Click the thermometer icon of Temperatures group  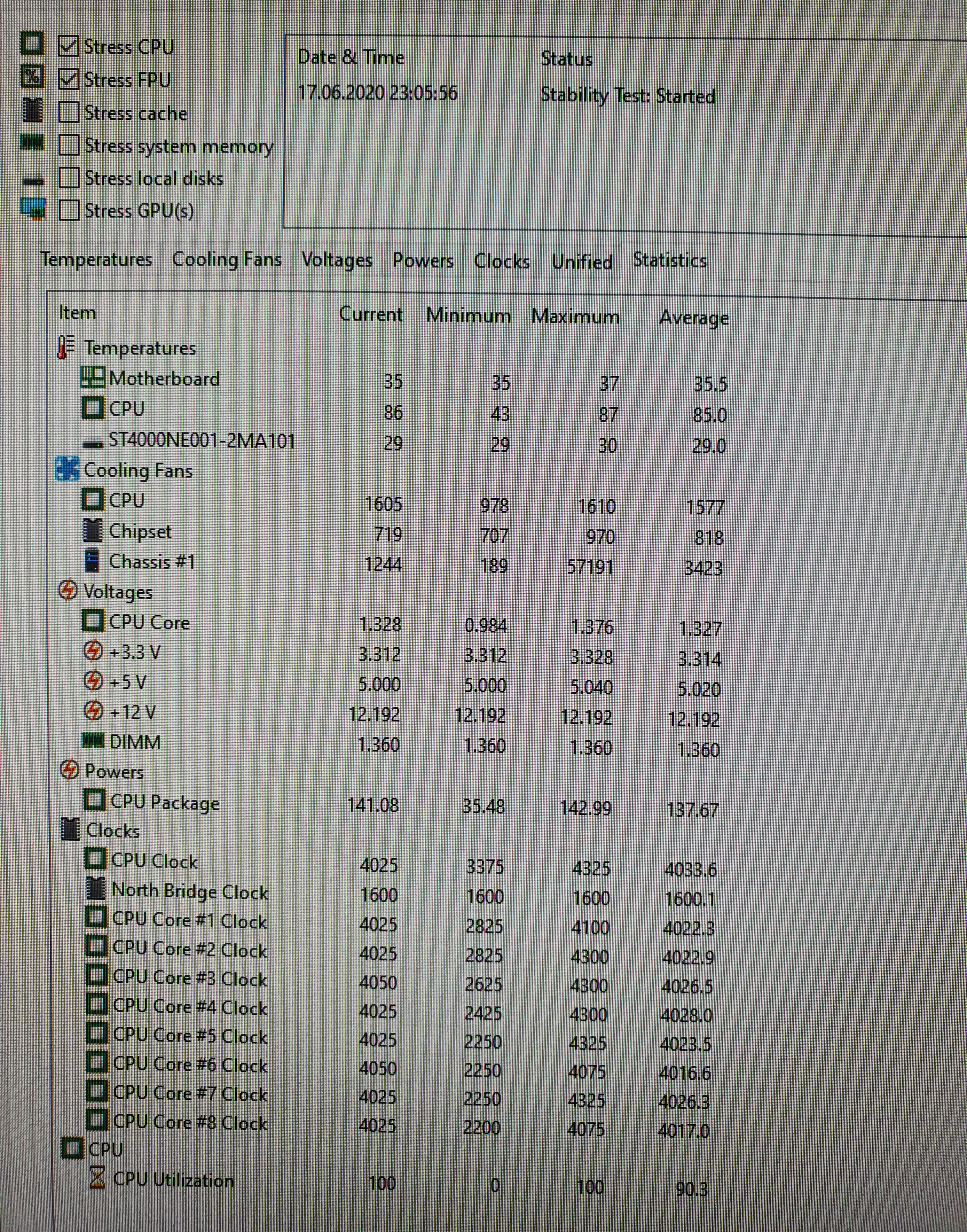(66, 347)
